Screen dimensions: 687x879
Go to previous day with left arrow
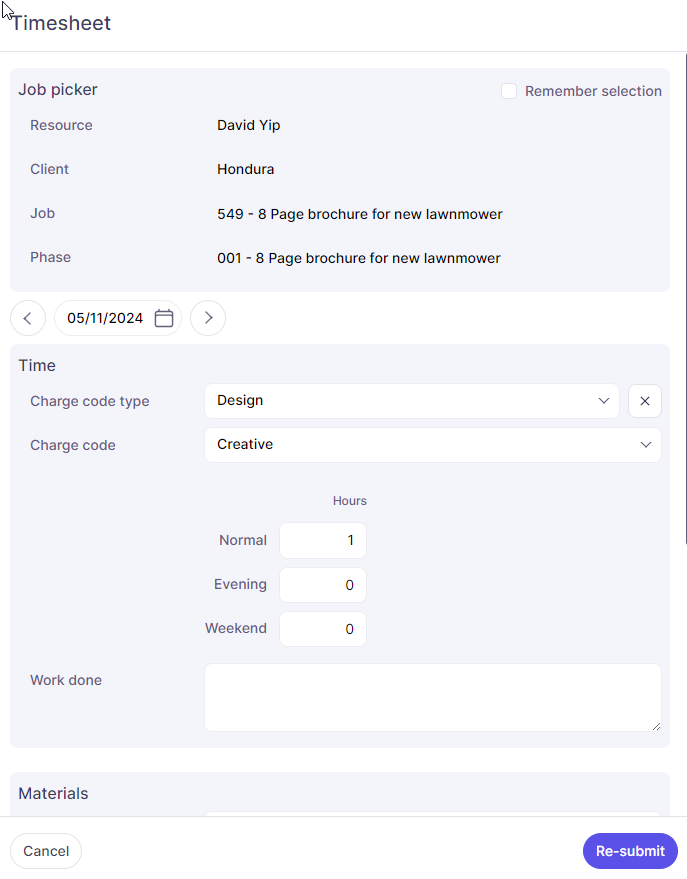tap(28, 318)
